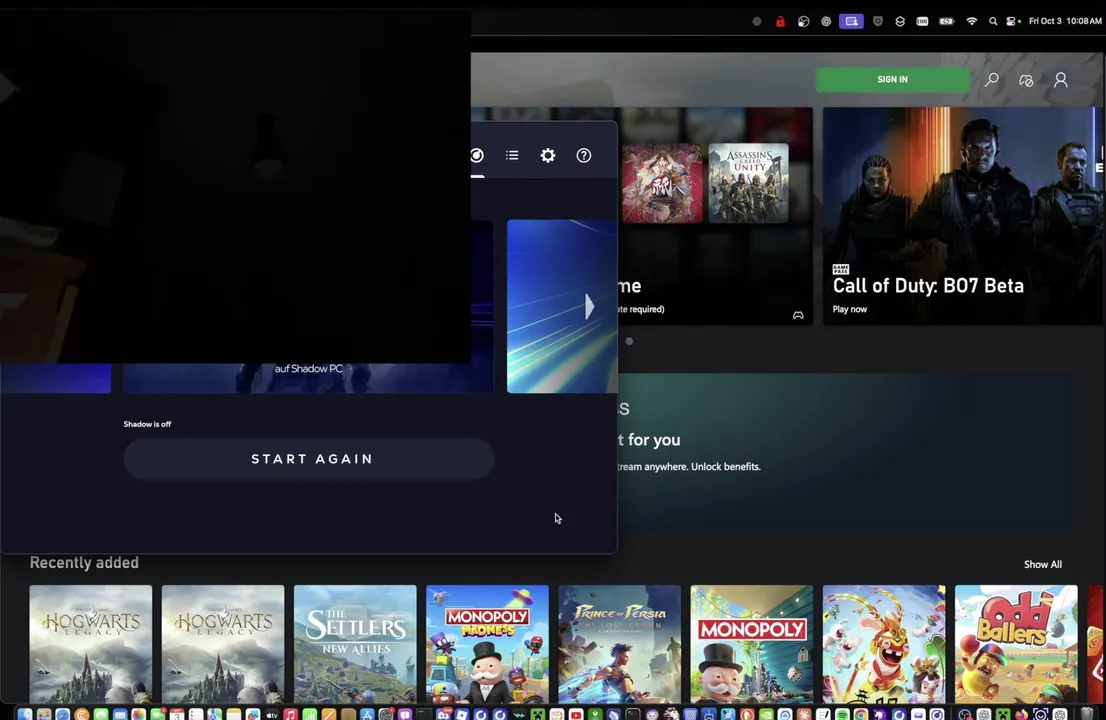1106x720 pixels.
Task: Open Finder from the dock
Action: [25, 714]
